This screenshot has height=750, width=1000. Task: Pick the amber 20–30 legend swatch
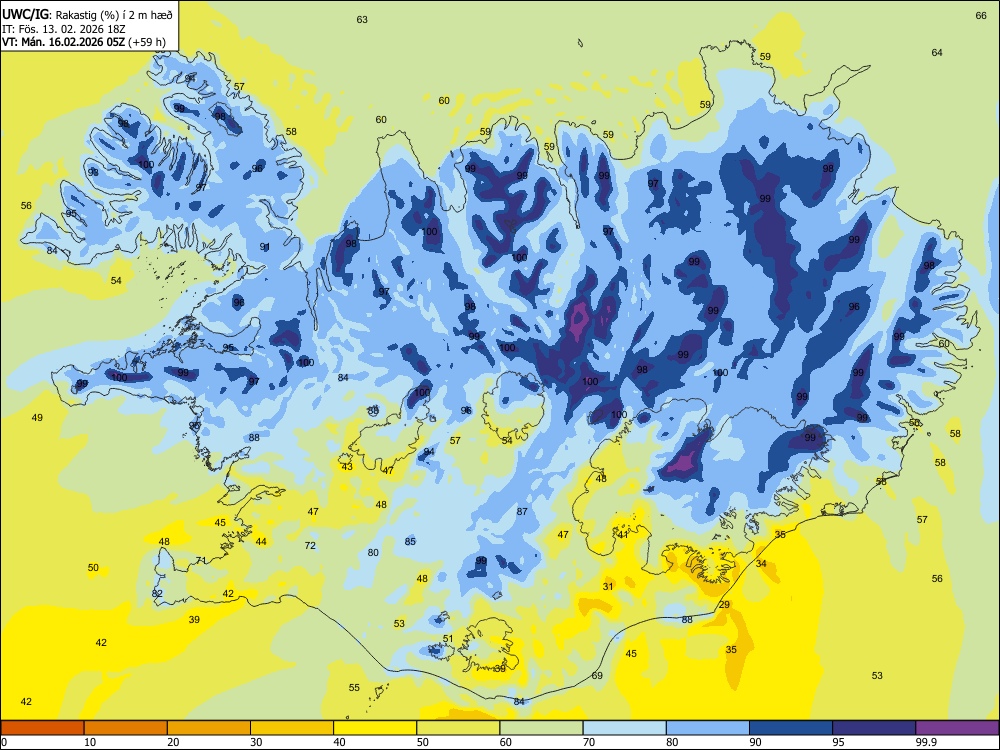(209, 728)
